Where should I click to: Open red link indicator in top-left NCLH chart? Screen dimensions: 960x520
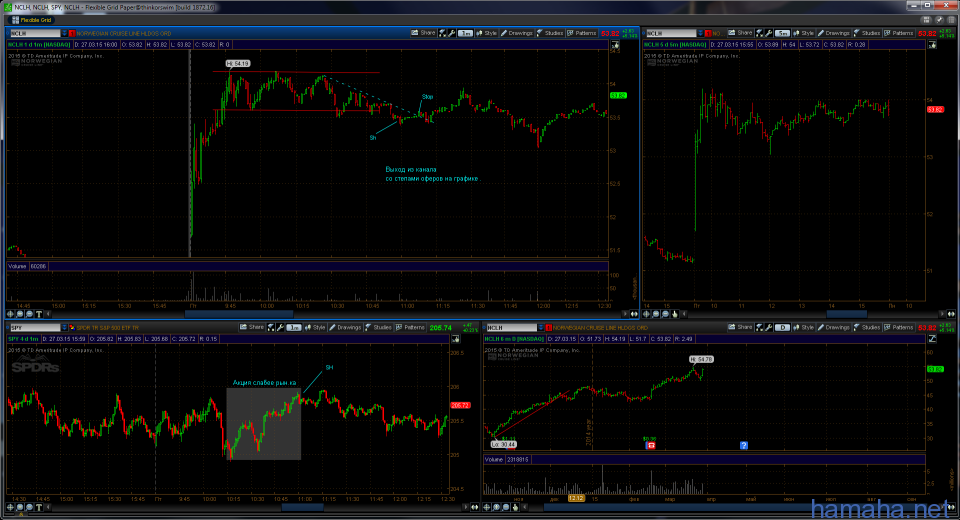(x=72, y=33)
